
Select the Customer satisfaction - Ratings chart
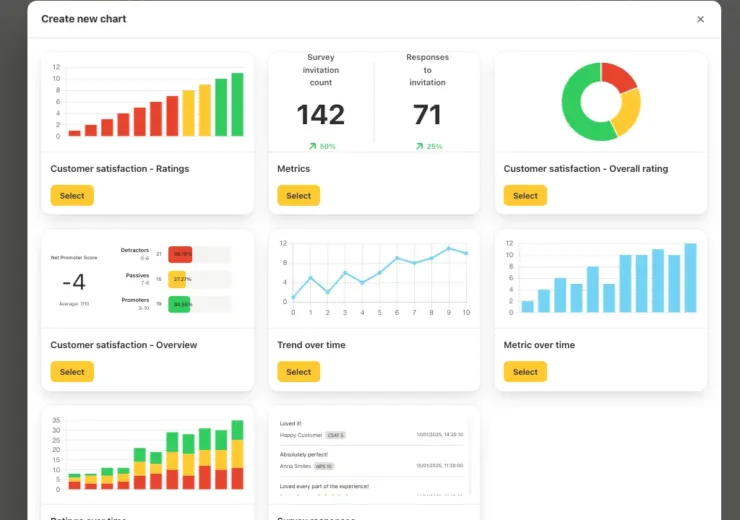pos(72,195)
